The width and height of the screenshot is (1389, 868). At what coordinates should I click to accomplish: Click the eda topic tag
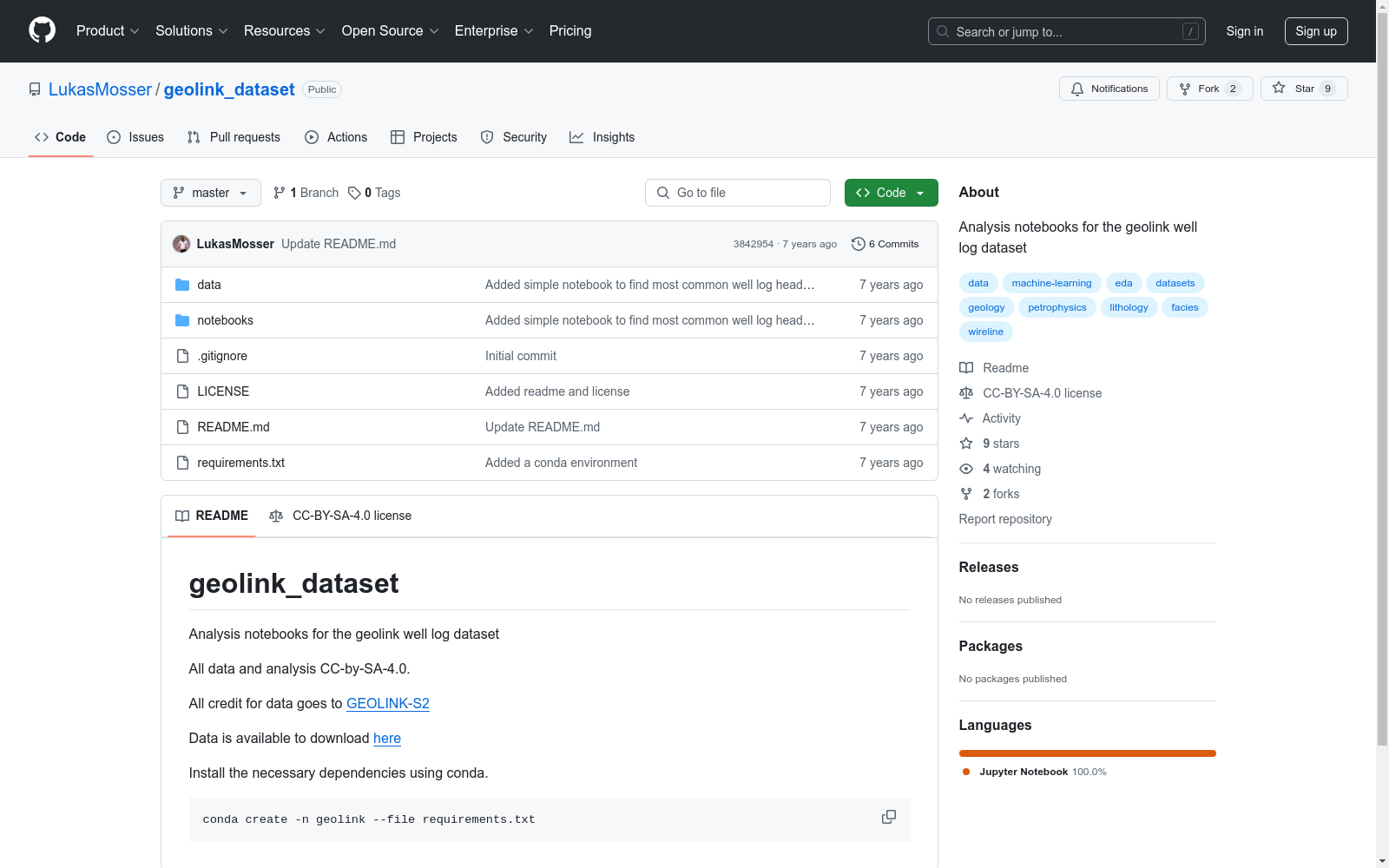pyautogui.click(x=1123, y=283)
